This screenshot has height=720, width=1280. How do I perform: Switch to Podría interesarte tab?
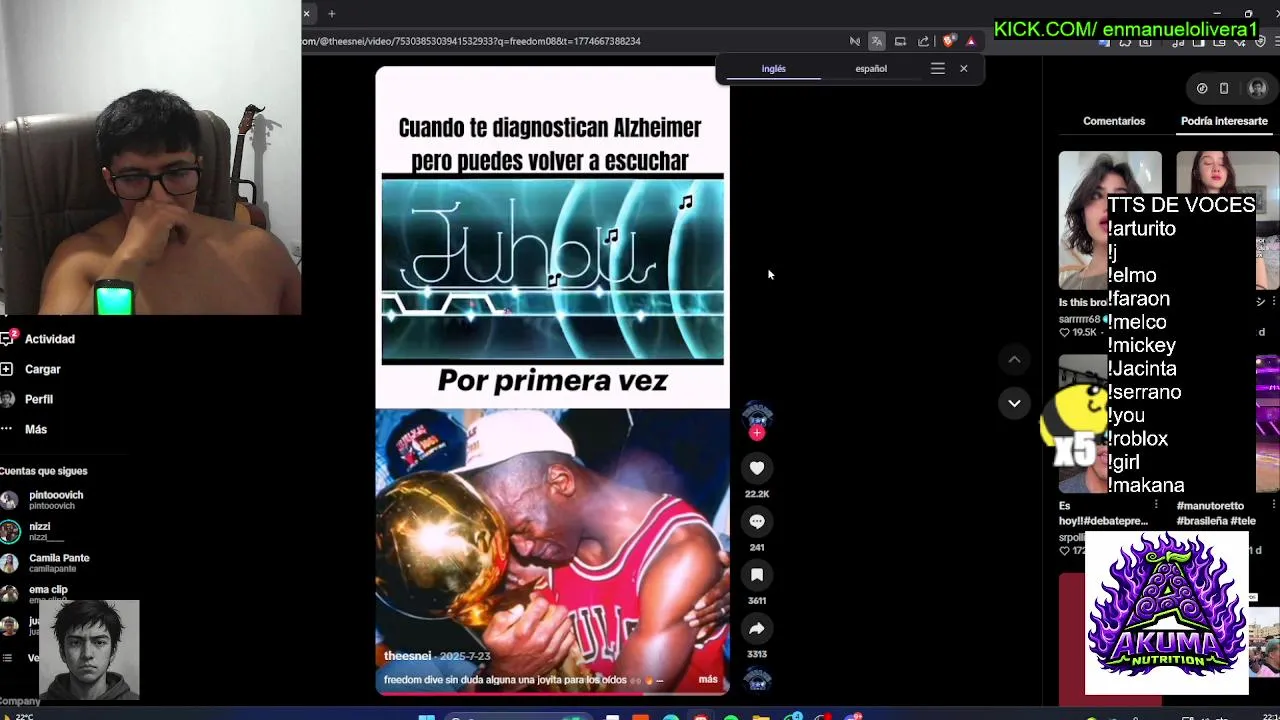click(1224, 121)
